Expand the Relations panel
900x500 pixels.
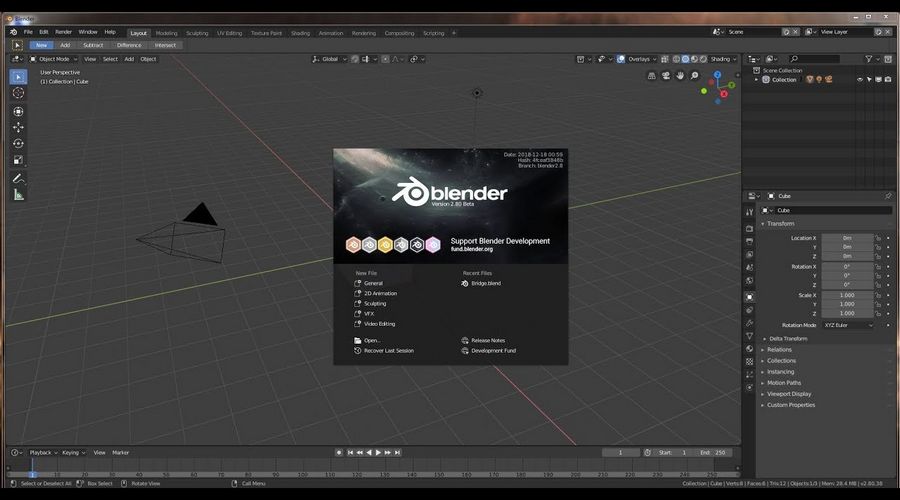pyautogui.click(x=779, y=350)
